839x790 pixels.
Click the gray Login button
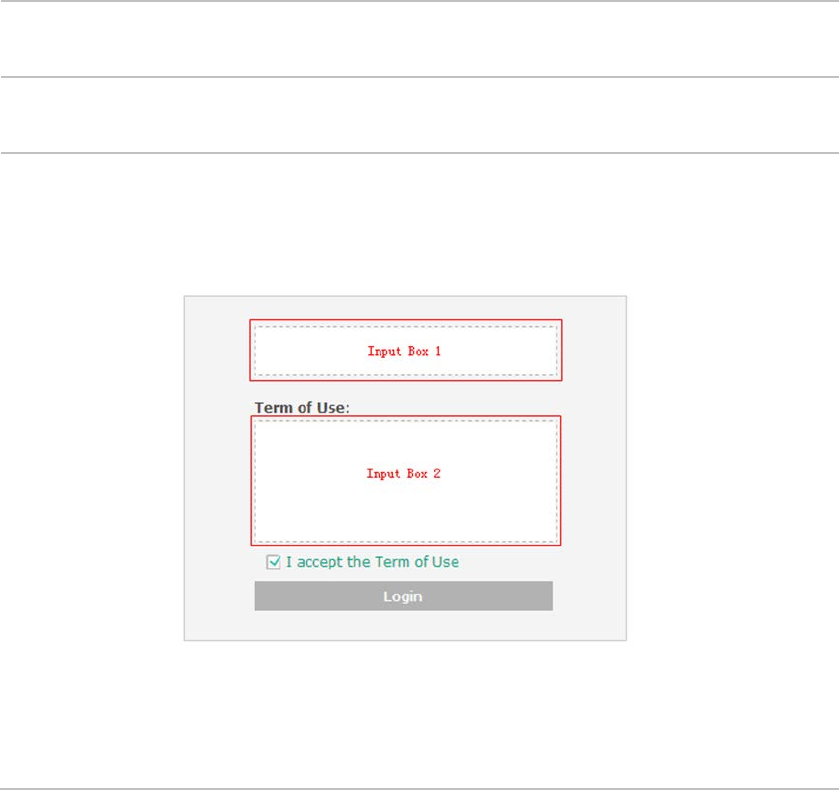[403, 596]
